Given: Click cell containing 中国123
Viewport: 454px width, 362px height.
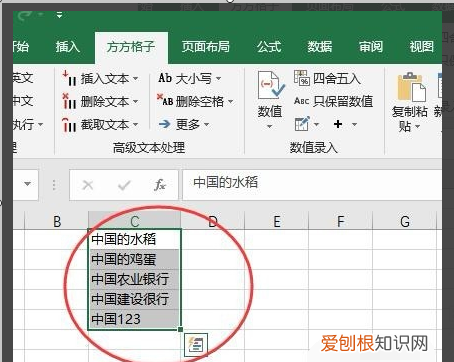Looking at the screenshot, I should [x=135, y=319].
